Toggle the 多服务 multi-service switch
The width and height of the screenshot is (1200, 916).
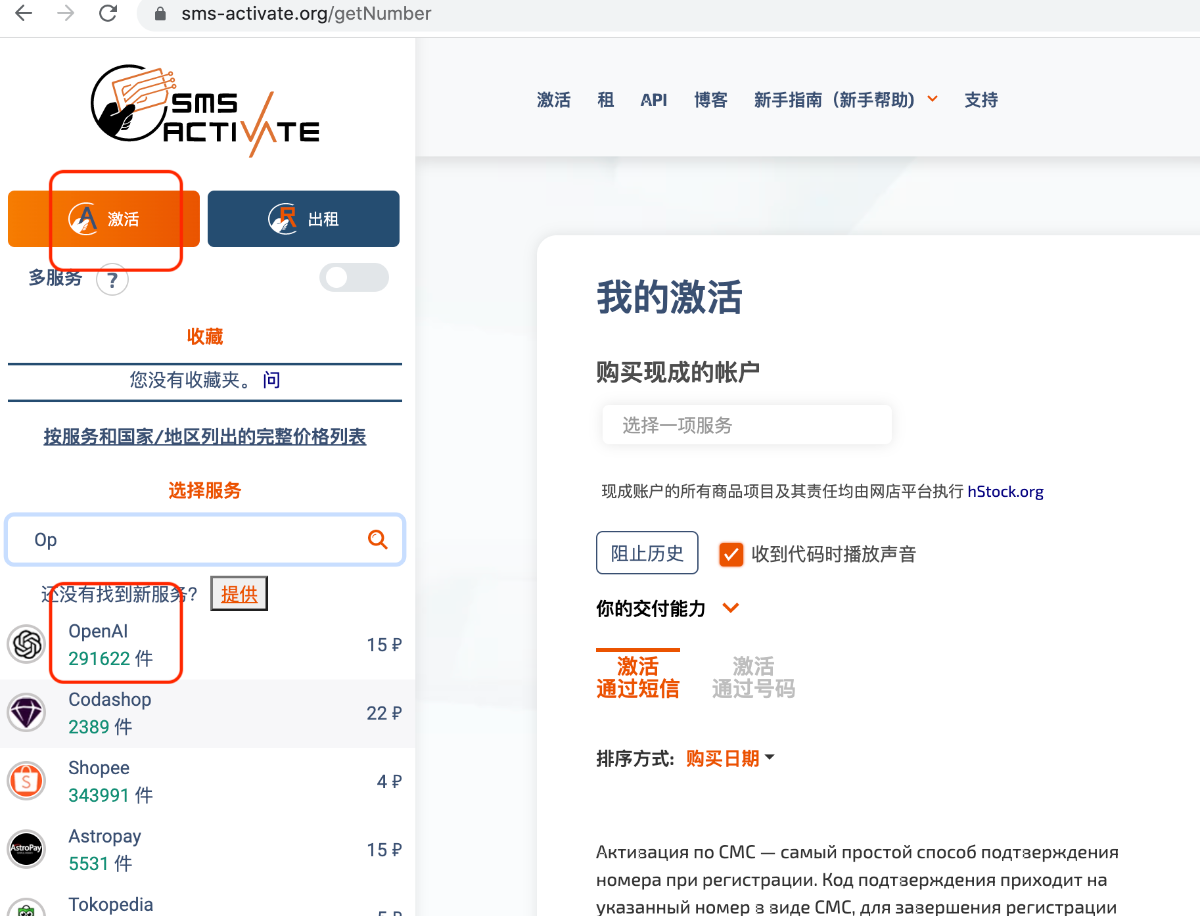click(354, 278)
